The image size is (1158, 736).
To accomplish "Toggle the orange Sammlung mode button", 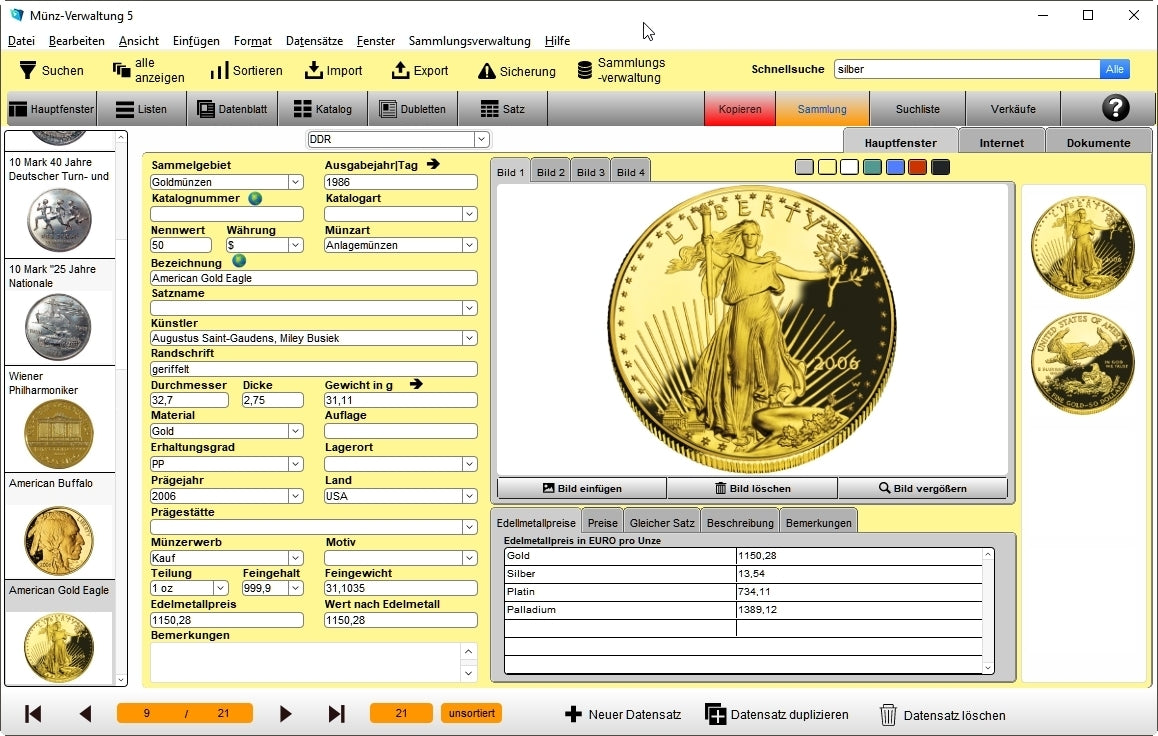I will 822,109.
